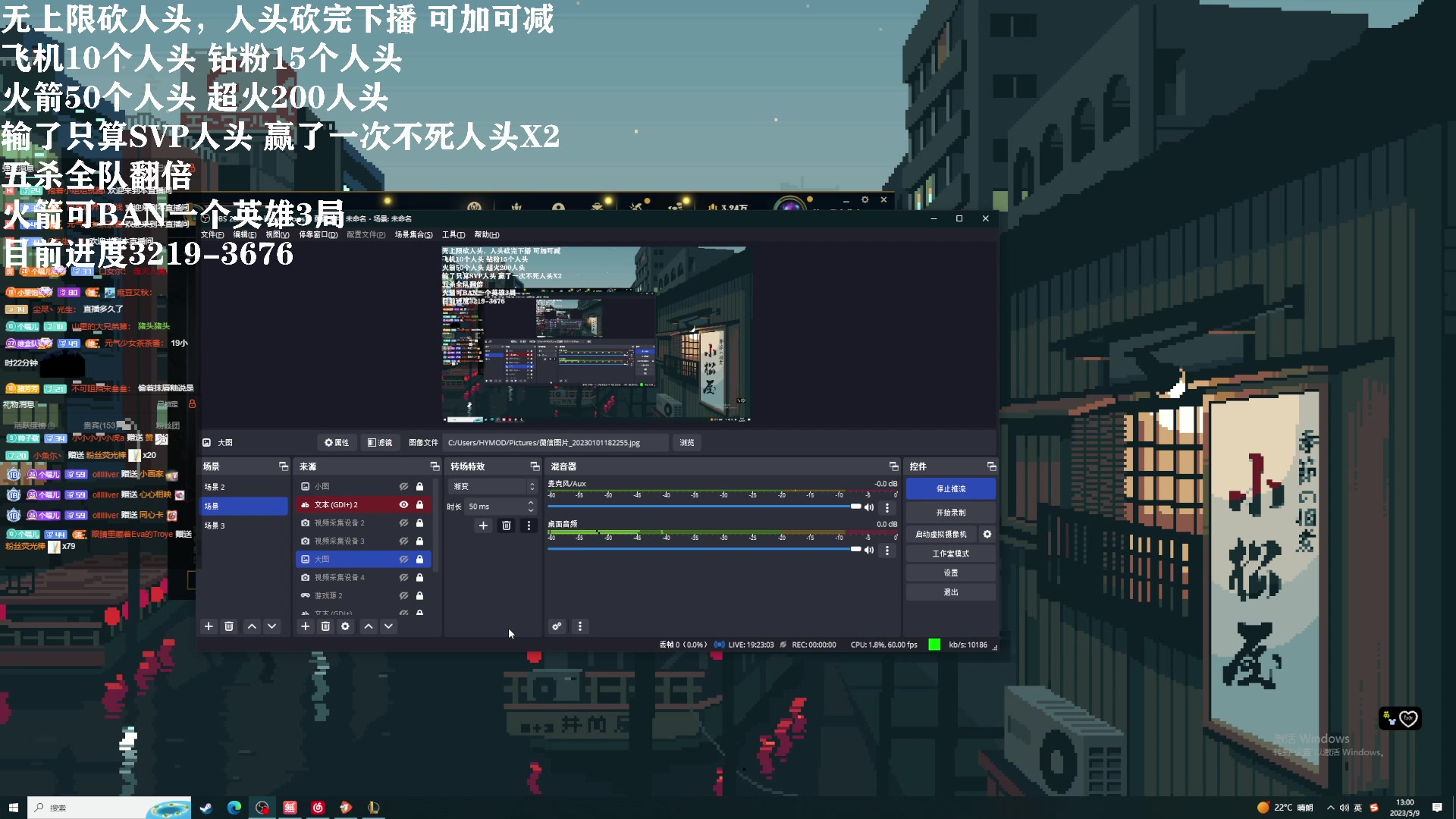This screenshot has height=819, width=1456.
Task: Undock the 混音器 panel
Action: click(893, 466)
